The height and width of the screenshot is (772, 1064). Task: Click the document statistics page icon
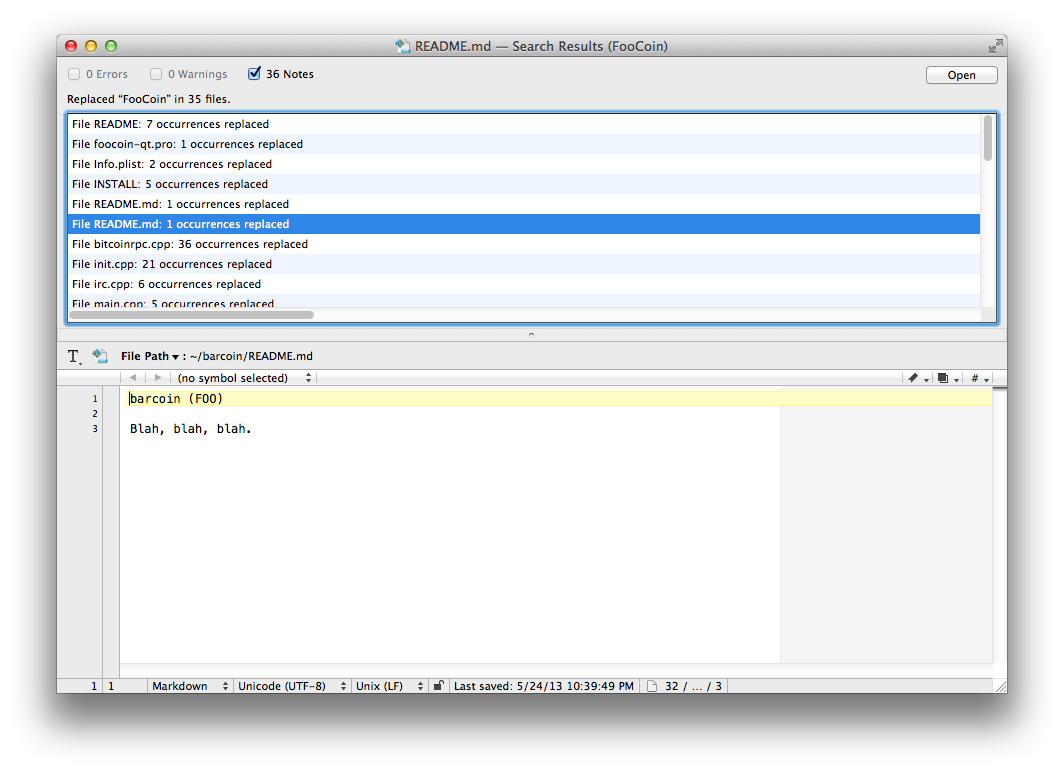[651, 686]
